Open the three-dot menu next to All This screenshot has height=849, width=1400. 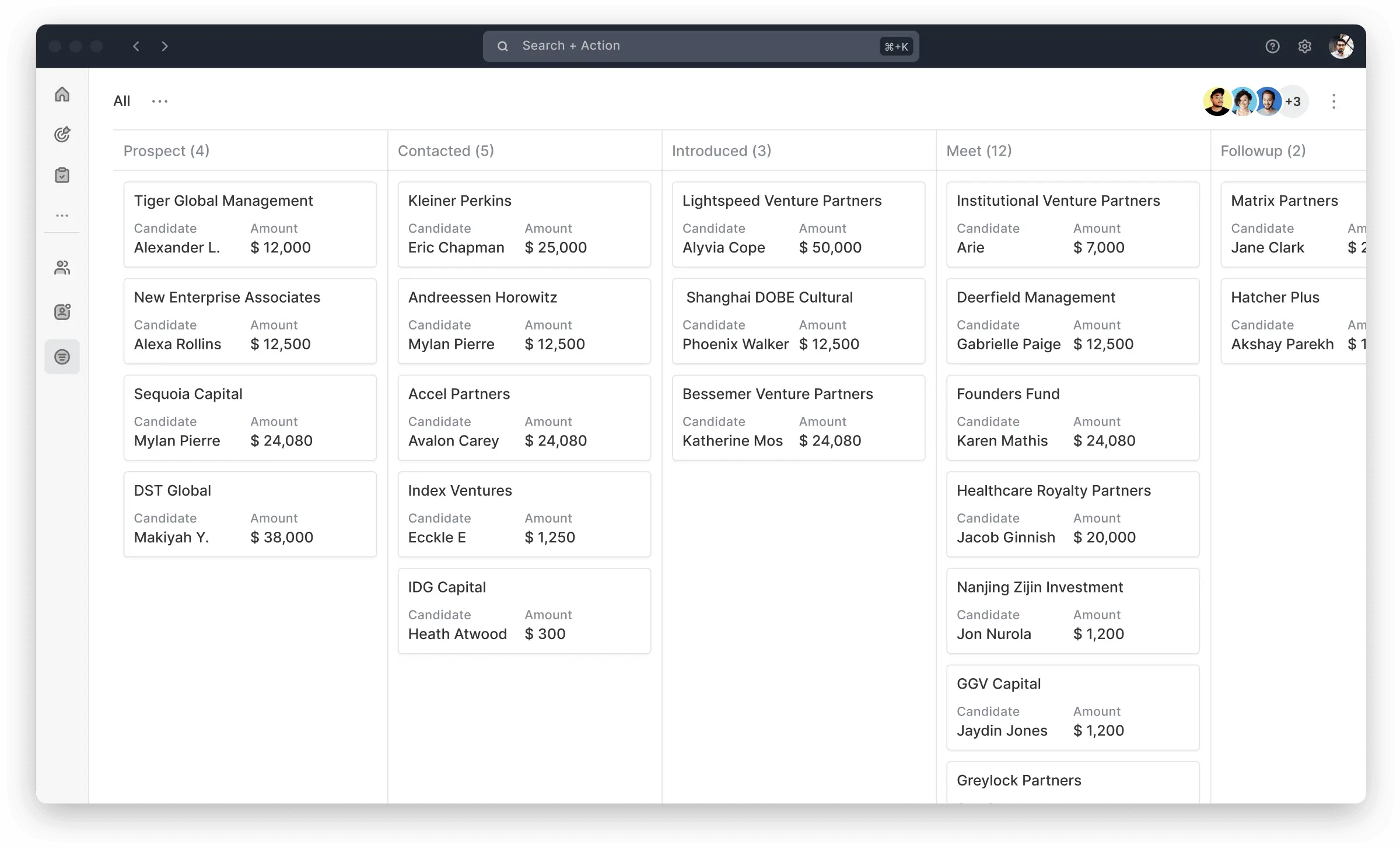coord(160,101)
